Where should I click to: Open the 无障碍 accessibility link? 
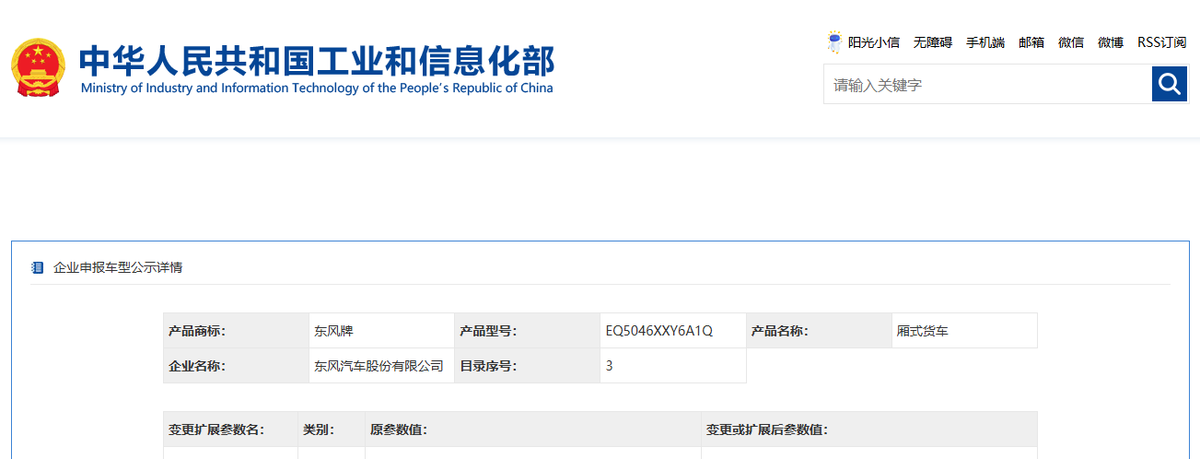tap(933, 43)
